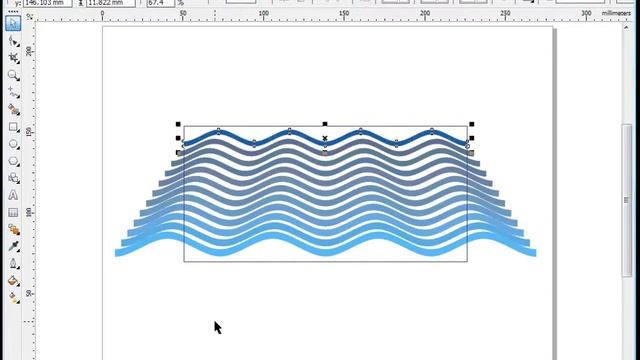Click the scale factor field 67.4
Viewport: 640px width, 360px height.
tap(160, 3)
